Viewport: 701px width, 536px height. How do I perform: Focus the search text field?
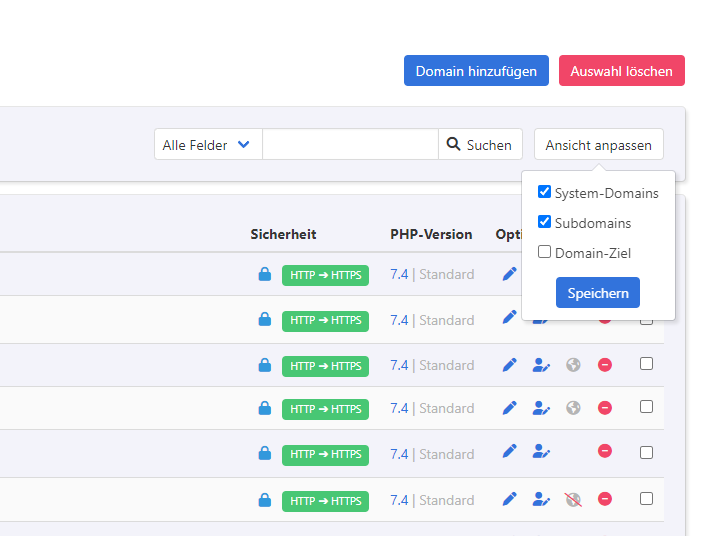point(350,145)
